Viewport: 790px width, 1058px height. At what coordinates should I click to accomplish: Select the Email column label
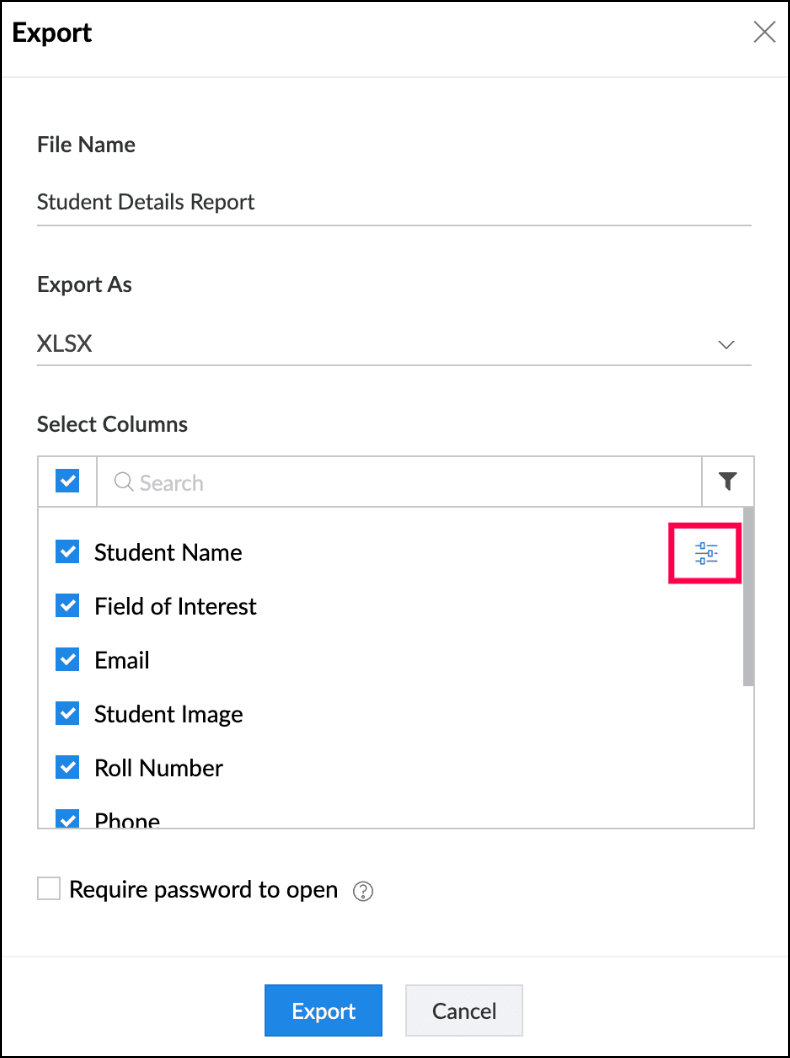pos(122,660)
